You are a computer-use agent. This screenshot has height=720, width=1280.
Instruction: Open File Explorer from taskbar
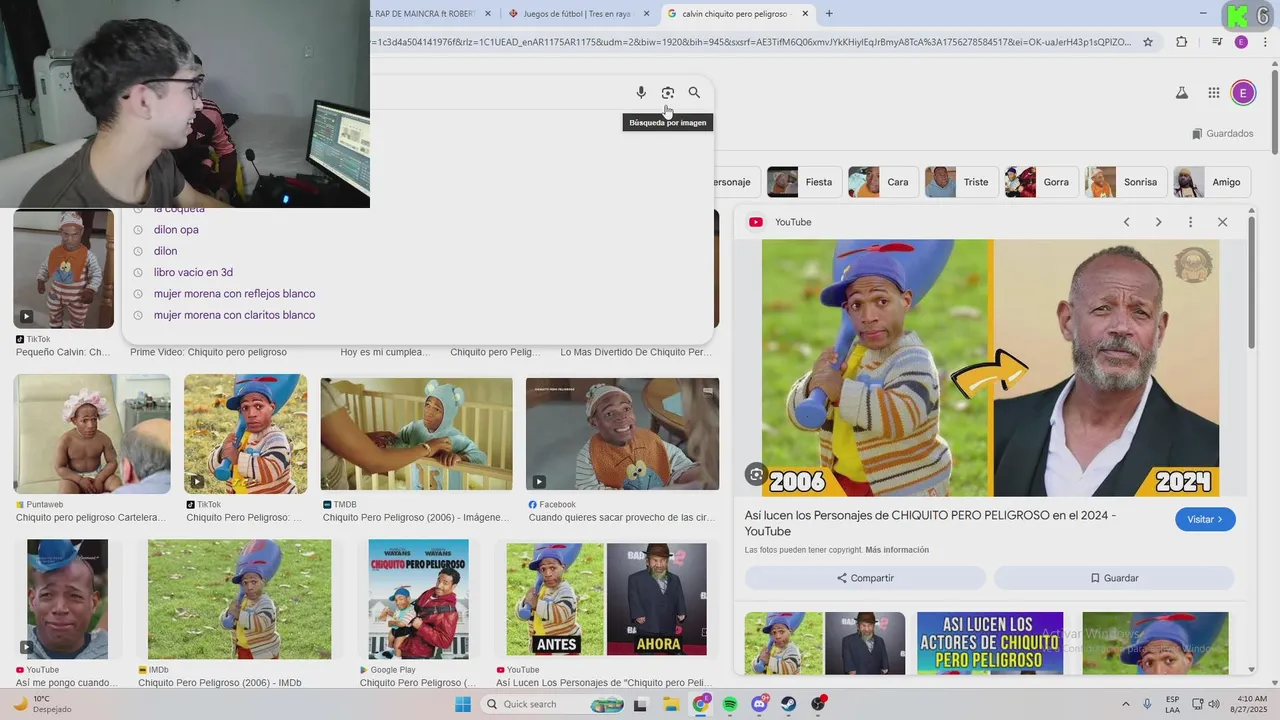(x=671, y=704)
